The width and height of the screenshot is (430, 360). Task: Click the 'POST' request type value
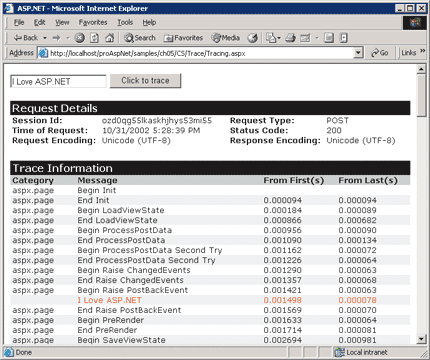pos(337,120)
